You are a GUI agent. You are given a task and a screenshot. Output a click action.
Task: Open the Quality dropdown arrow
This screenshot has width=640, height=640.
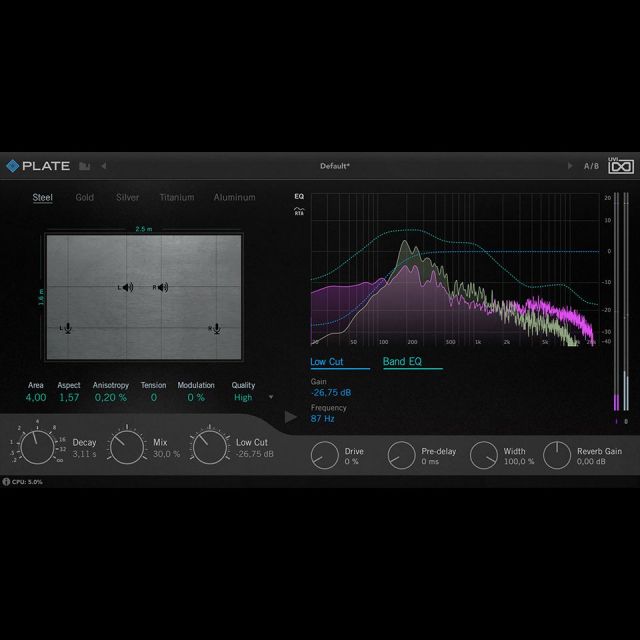[x=270, y=397]
